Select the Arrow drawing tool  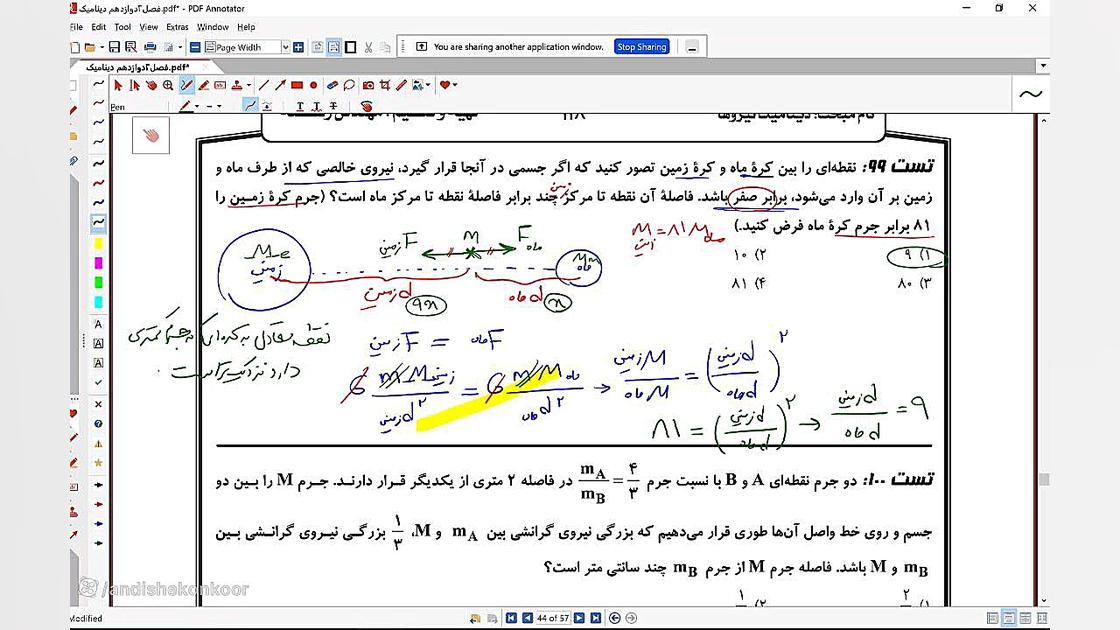click(x=280, y=86)
